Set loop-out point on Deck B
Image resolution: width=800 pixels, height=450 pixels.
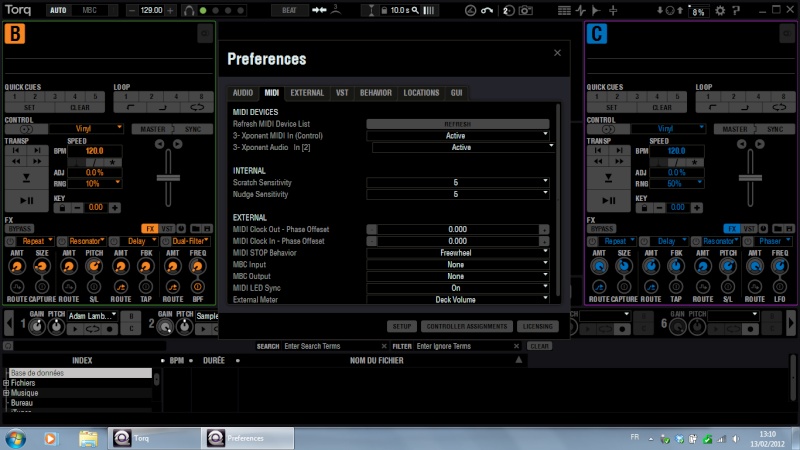coord(163,108)
